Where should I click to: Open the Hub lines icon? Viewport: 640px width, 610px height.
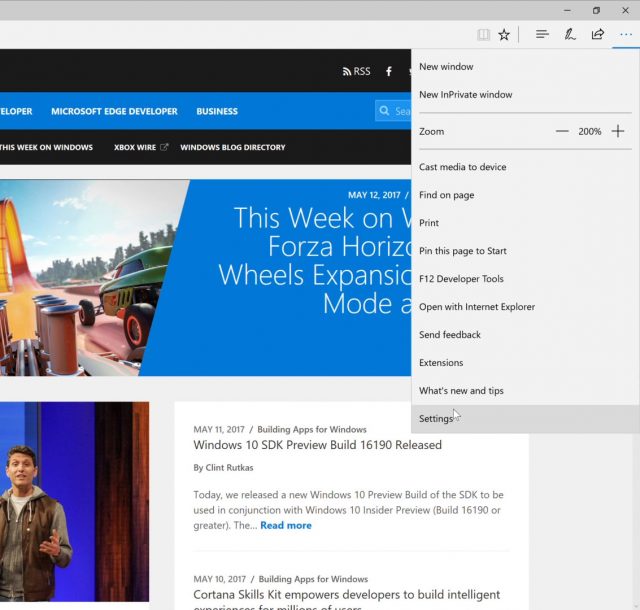pyautogui.click(x=542, y=35)
